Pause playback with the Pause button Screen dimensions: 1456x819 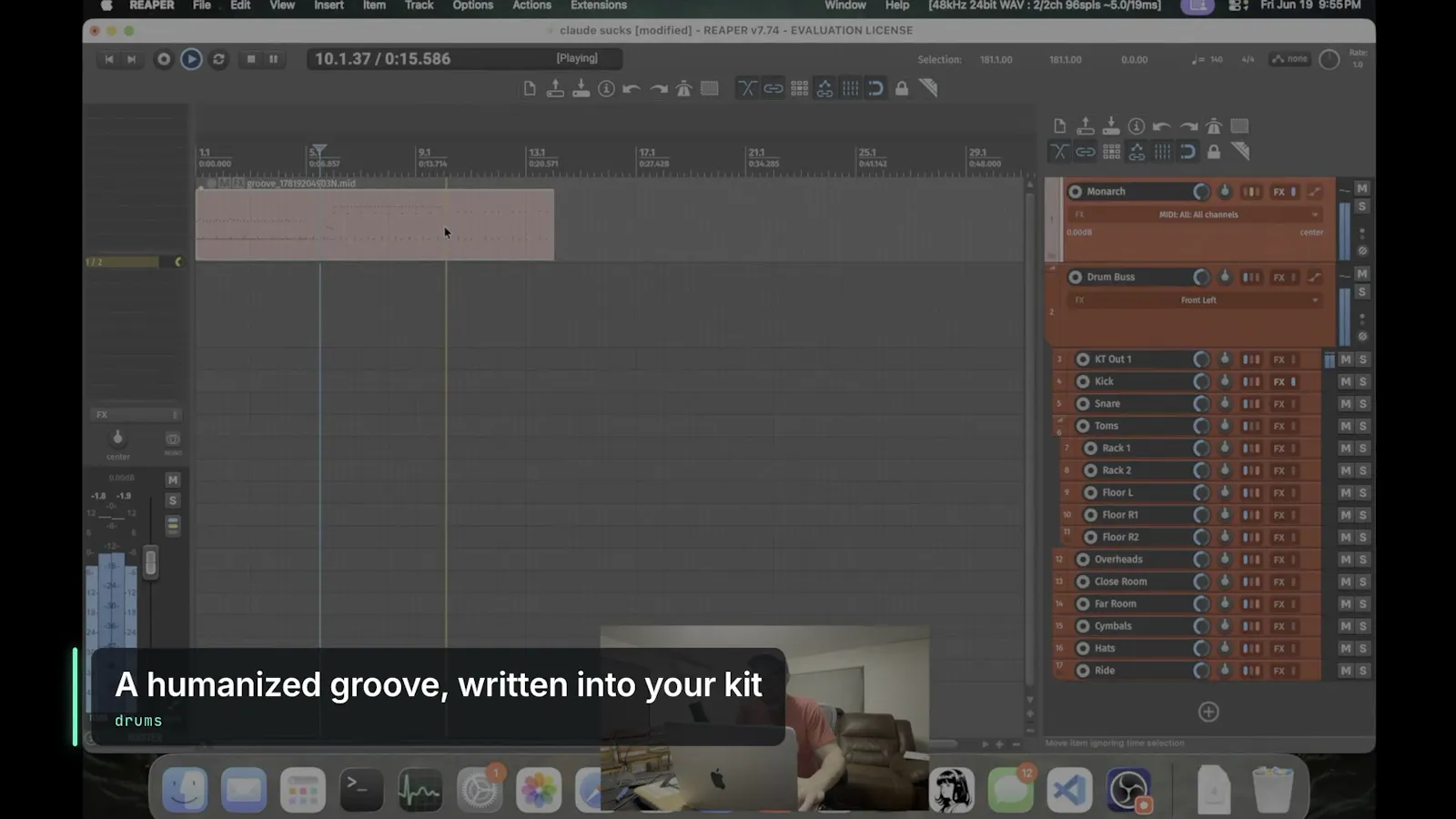click(x=273, y=59)
